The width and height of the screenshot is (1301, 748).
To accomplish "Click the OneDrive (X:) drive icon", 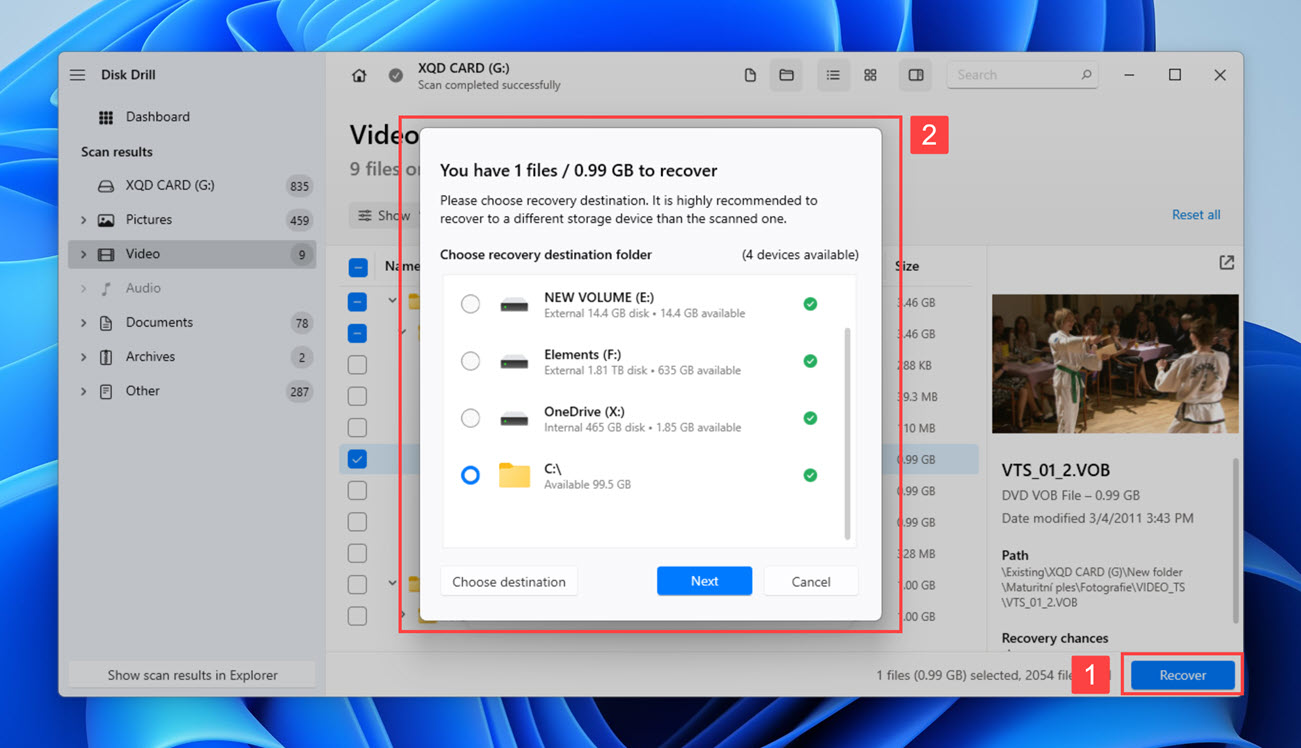I will (x=514, y=418).
